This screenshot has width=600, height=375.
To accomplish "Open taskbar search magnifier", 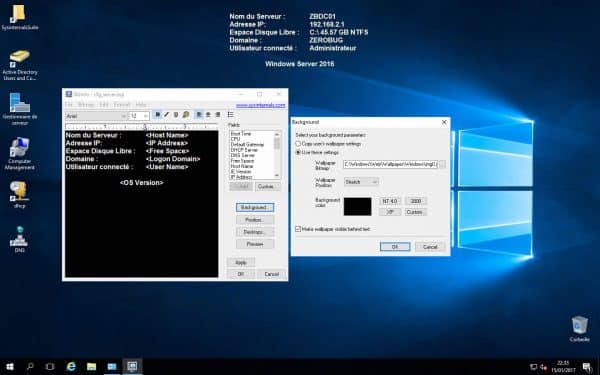I will [x=30, y=367].
